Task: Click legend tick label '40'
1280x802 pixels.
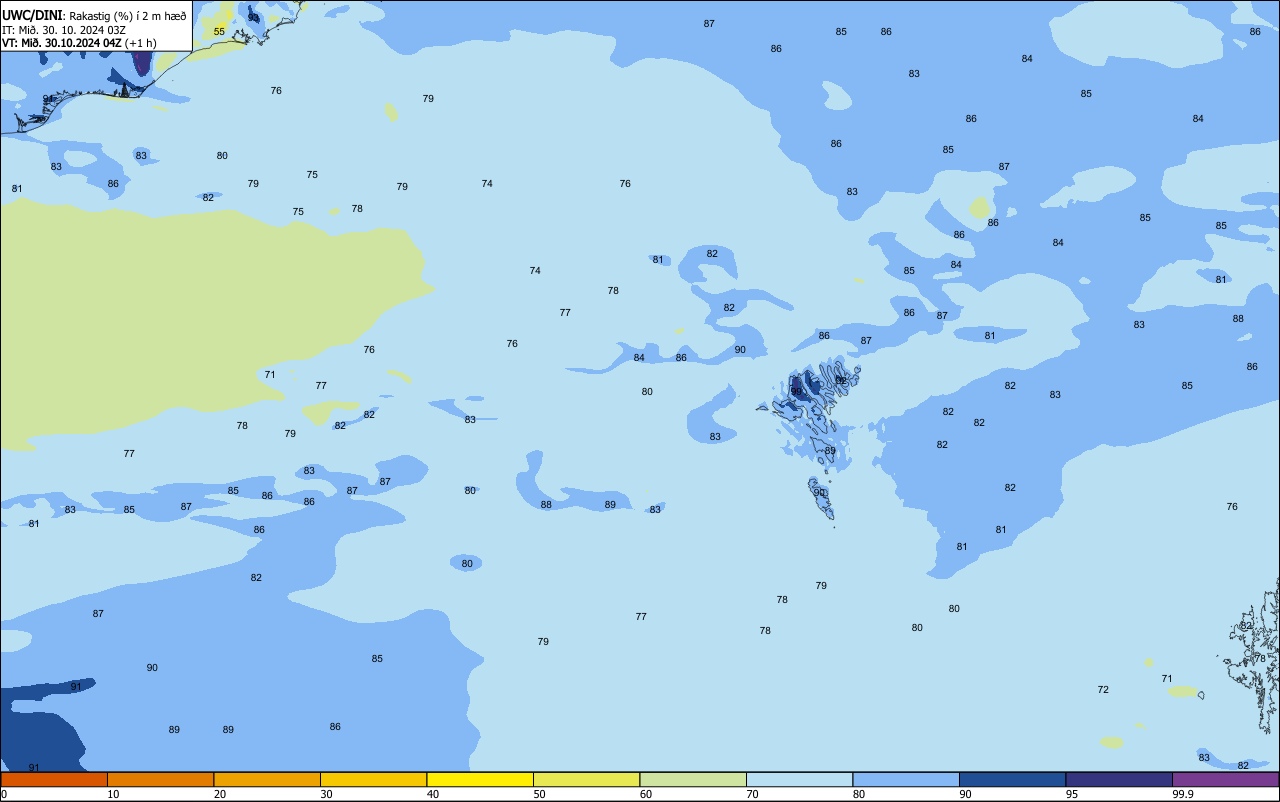Action: [432, 794]
